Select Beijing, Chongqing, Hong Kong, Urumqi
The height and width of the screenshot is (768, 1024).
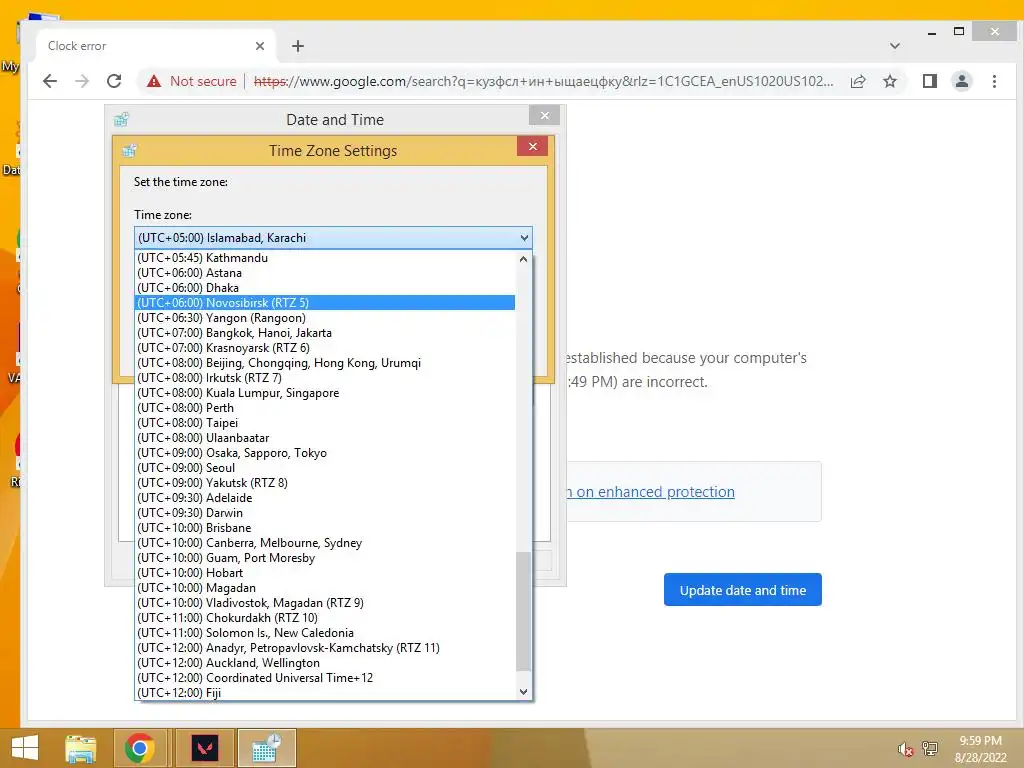325,363
